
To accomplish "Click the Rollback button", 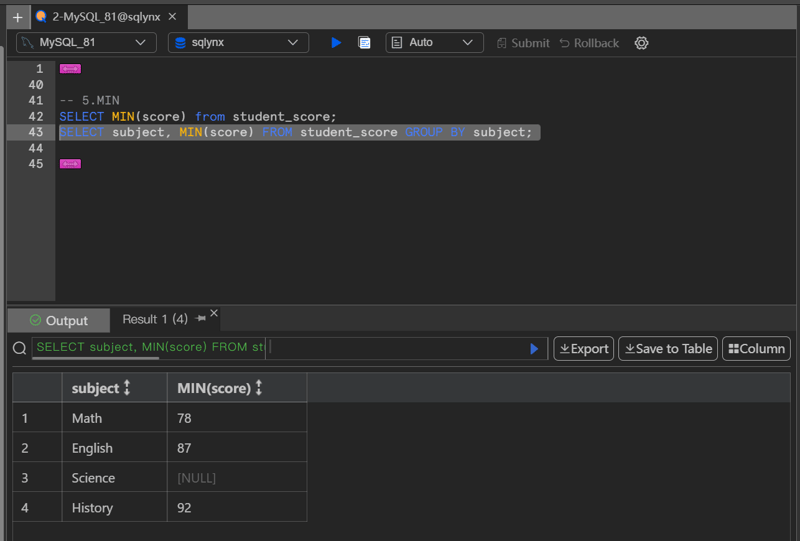I will point(589,43).
